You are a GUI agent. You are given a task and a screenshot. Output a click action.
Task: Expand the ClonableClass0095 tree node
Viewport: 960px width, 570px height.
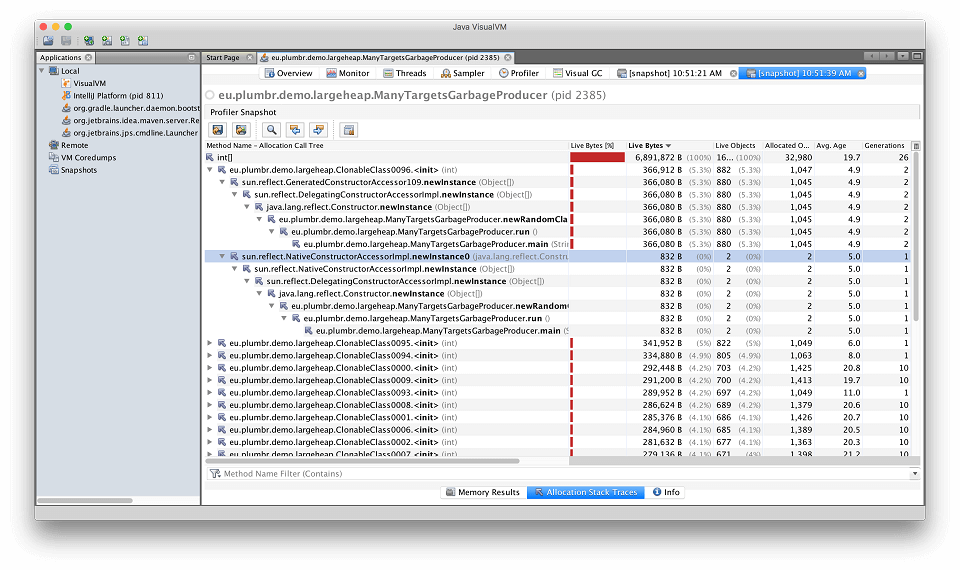point(210,343)
